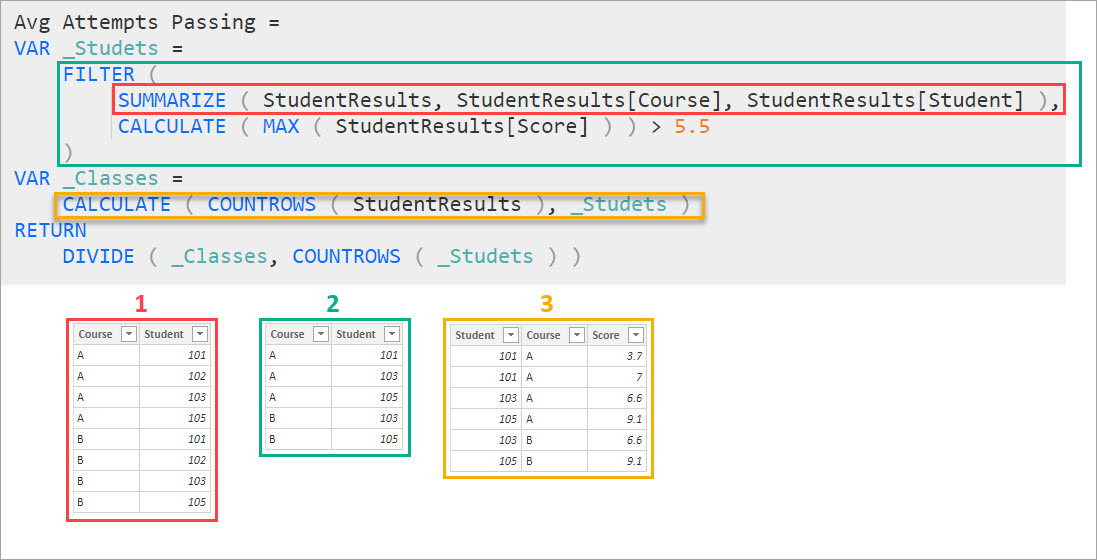Click 'StudentResults[Score]' in the code
This screenshot has width=1097, height=560.
(462, 126)
